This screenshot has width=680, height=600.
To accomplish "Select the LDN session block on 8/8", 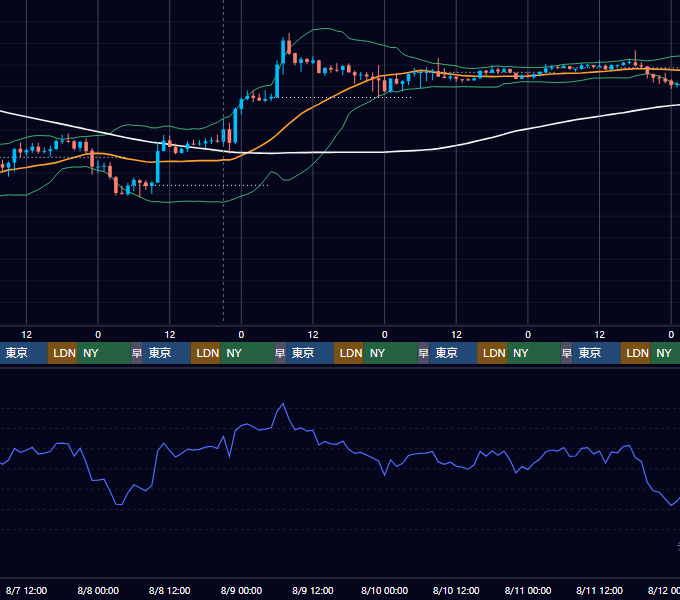I will point(206,353).
